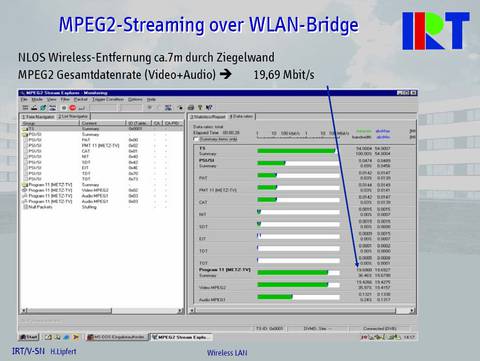Expand the Program 11 [METZ-TV] summary node
The width and height of the screenshot is (480, 361).
[x=24, y=185]
